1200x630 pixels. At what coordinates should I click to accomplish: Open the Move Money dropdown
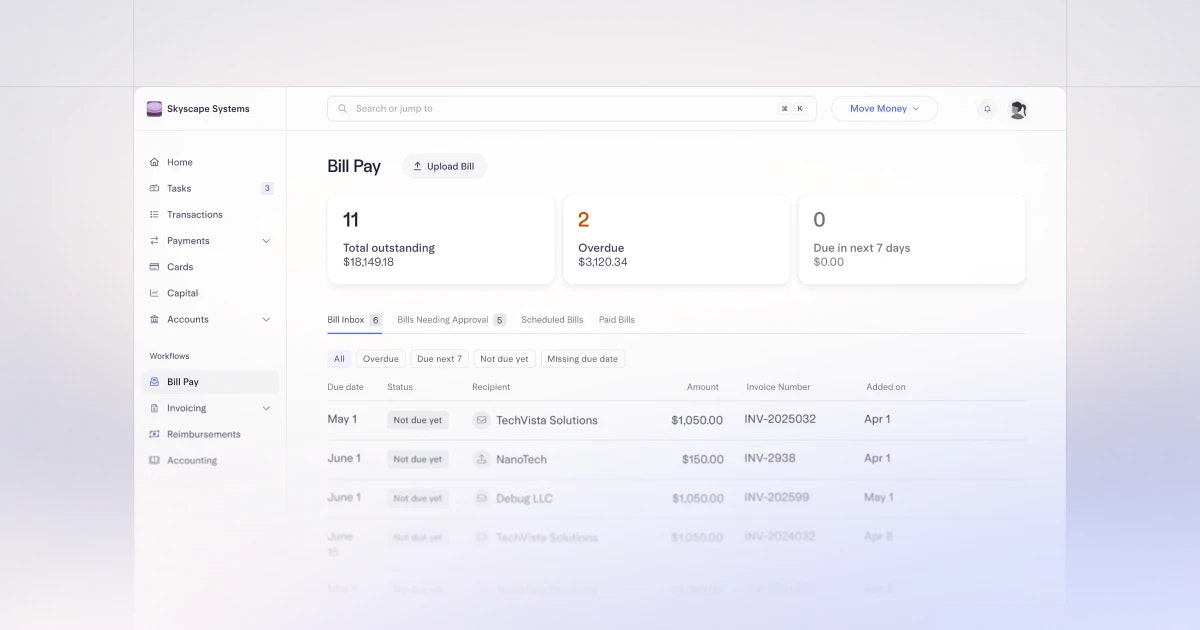tap(883, 108)
